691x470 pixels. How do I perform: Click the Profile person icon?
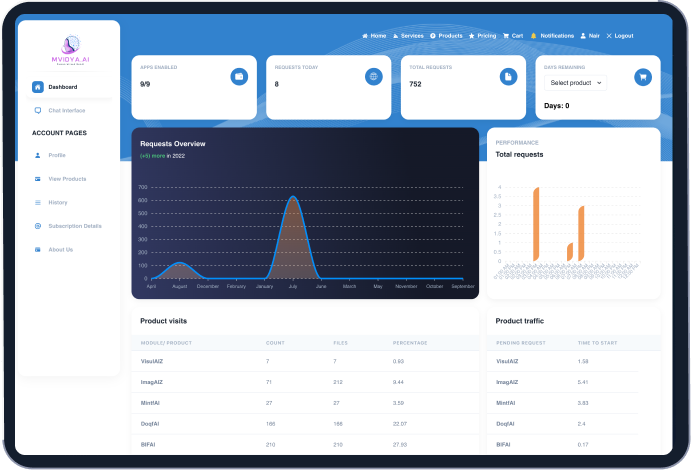pyautogui.click(x=38, y=155)
